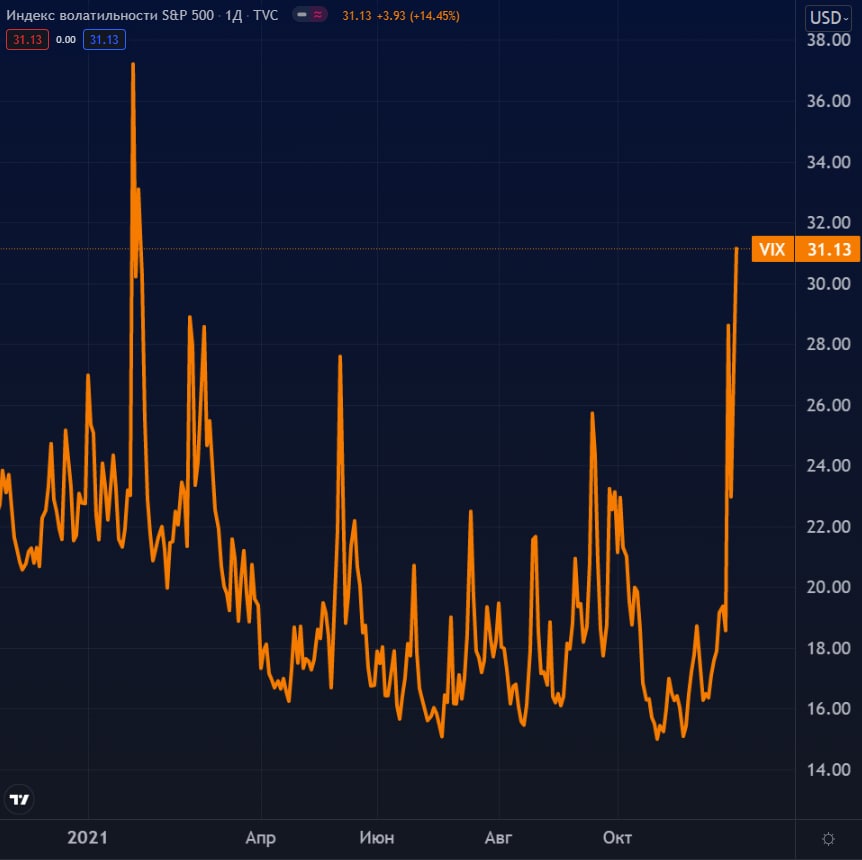Click the 2021 time axis label
This screenshot has width=862, height=860.
pos(87,837)
